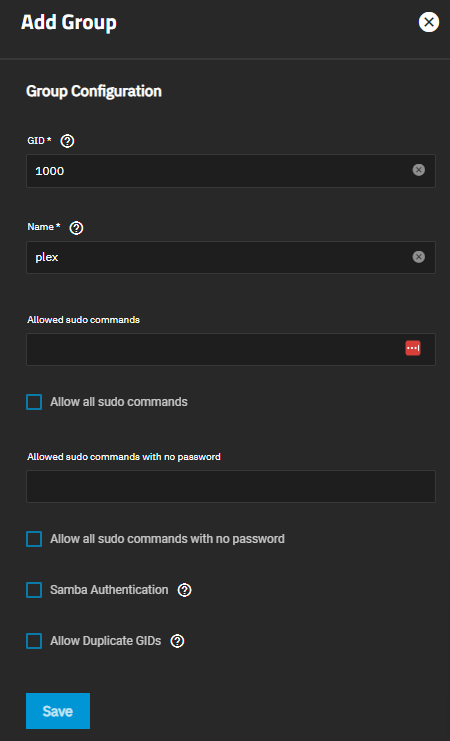Clear the Name field with its X icon
Image resolution: width=450 pixels, height=741 pixels.
pos(418,257)
